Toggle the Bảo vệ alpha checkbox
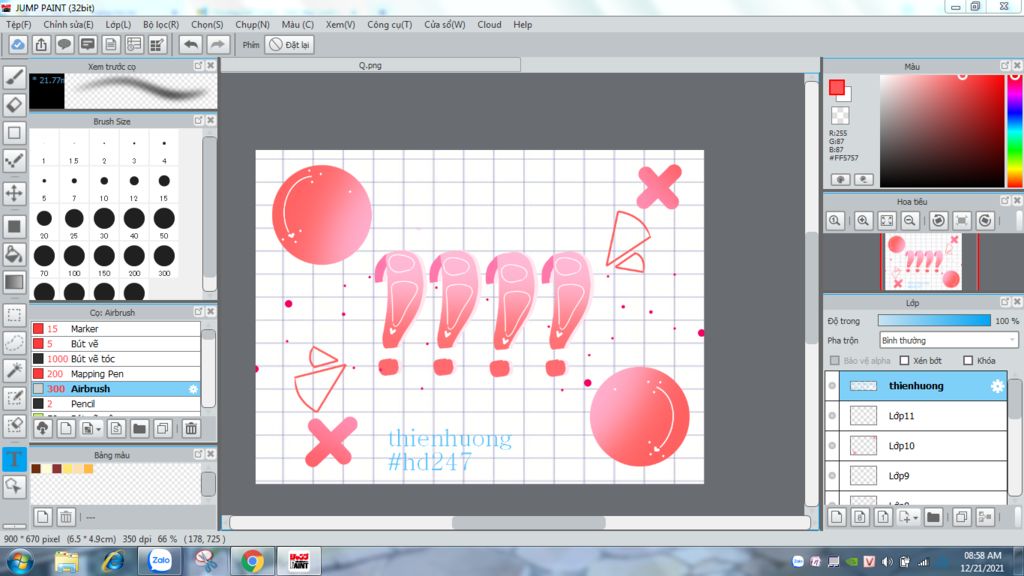This screenshot has width=1024, height=576. click(835, 360)
